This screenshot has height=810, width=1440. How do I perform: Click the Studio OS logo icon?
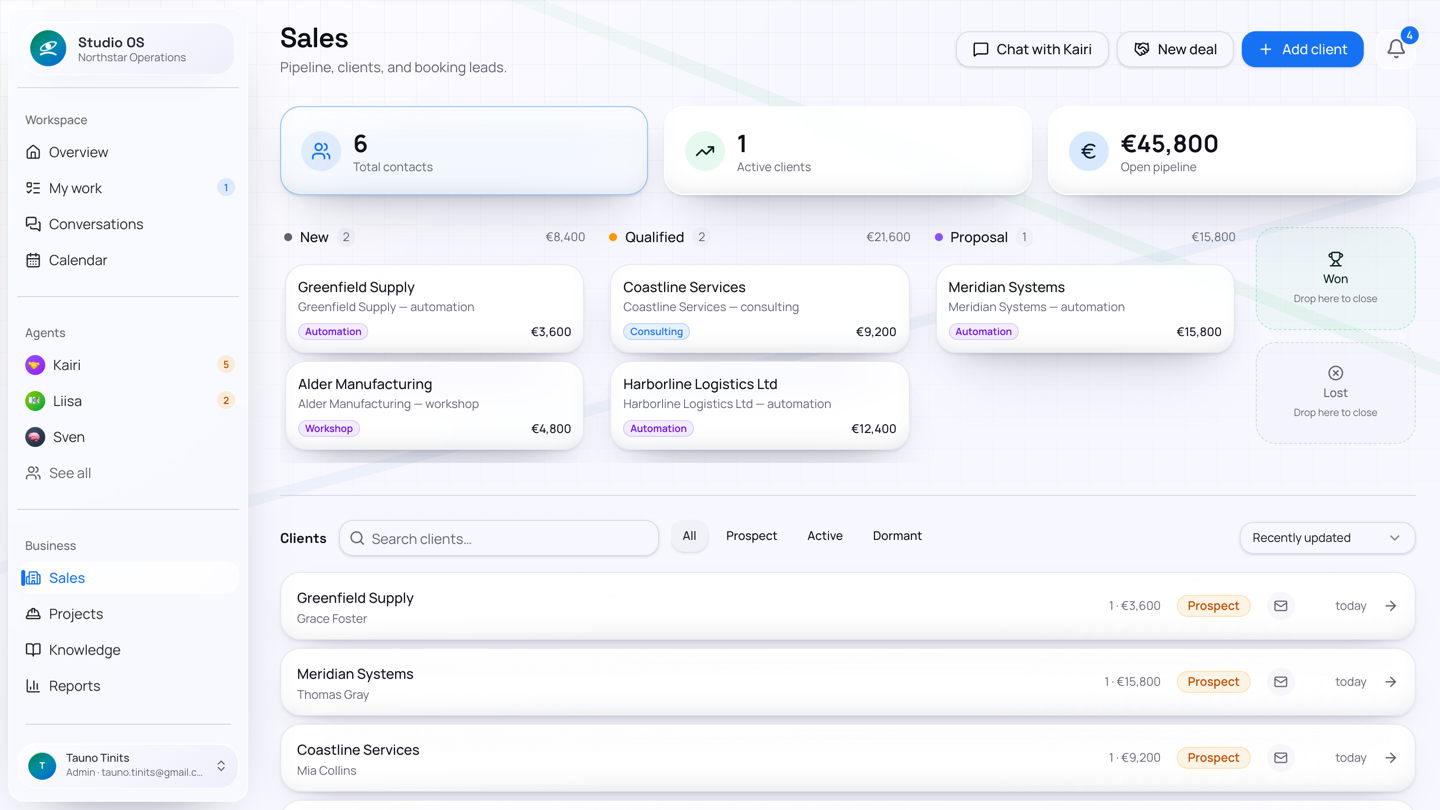48,48
